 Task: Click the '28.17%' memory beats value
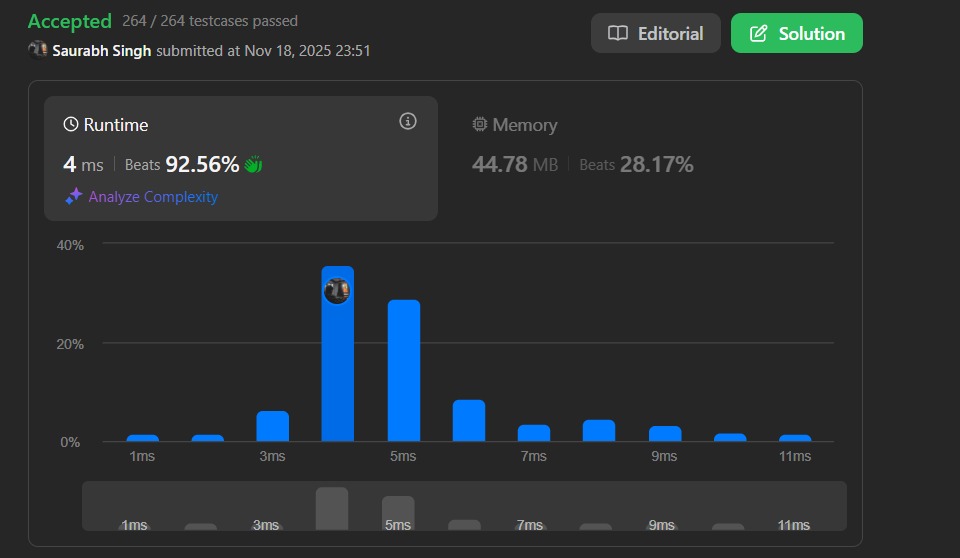(656, 164)
